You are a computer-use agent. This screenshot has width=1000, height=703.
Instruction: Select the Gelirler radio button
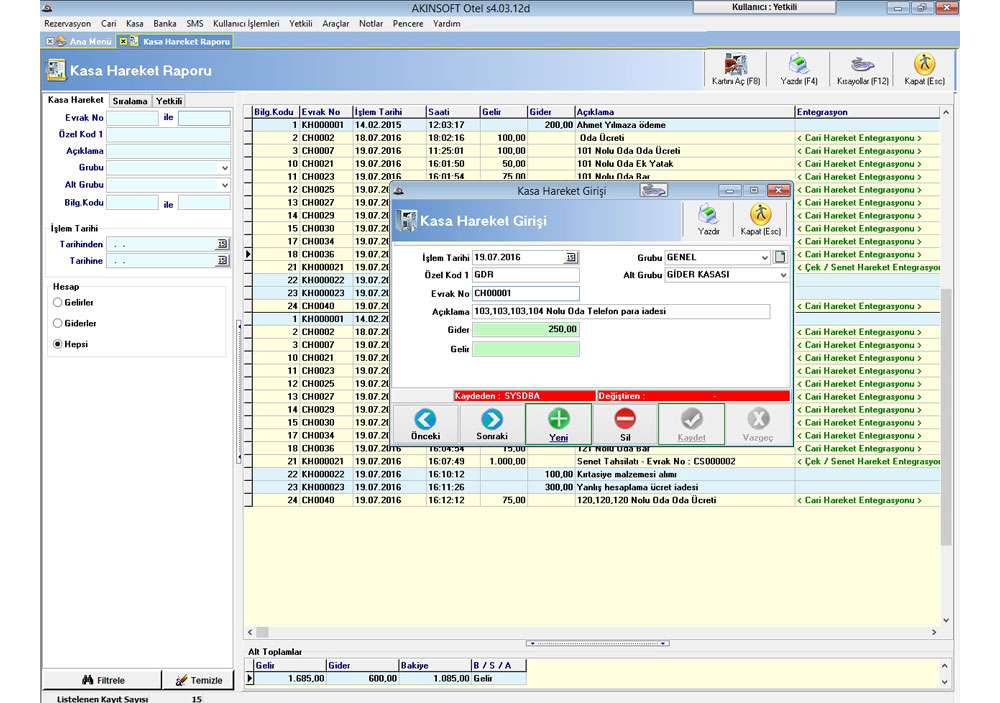tap(58, 302)
